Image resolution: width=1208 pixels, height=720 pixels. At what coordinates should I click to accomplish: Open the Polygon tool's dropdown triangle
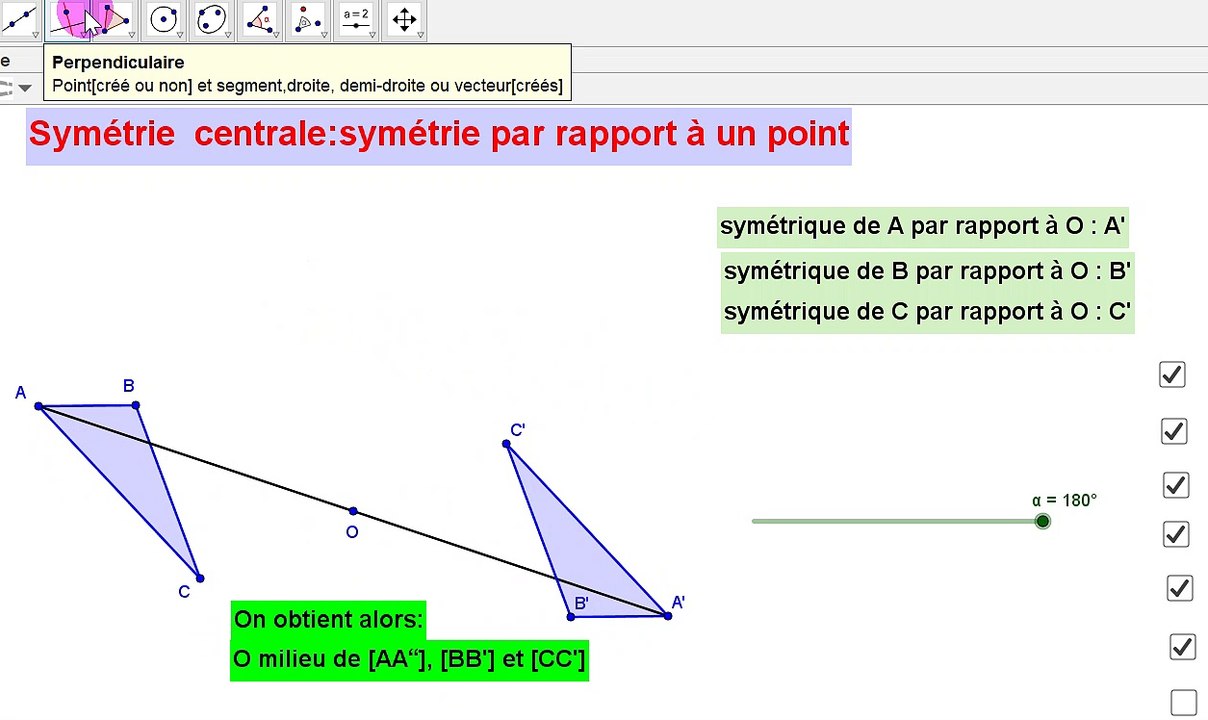tap(130, 35)
